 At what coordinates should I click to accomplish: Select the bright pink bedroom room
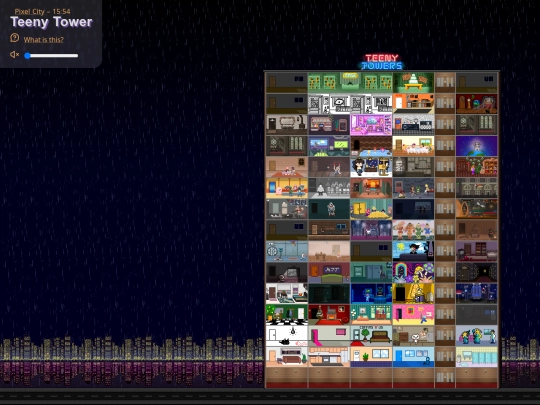pyautogui.click(x=371, y=125)
